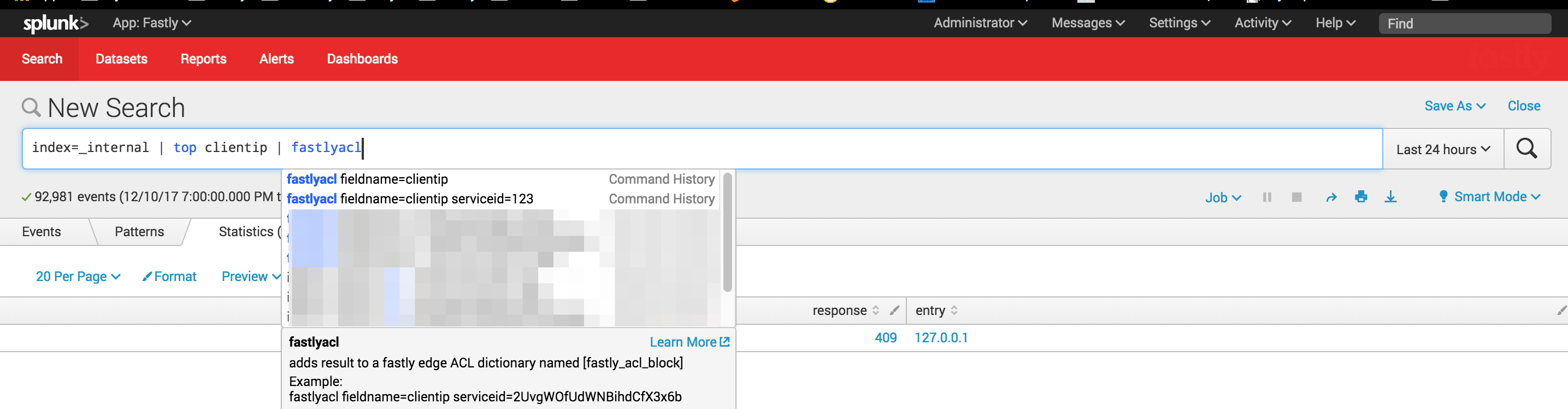Change 20 Per Page setting
Image resolution: width=1568 pixels, height=409 pixels.
78,277
